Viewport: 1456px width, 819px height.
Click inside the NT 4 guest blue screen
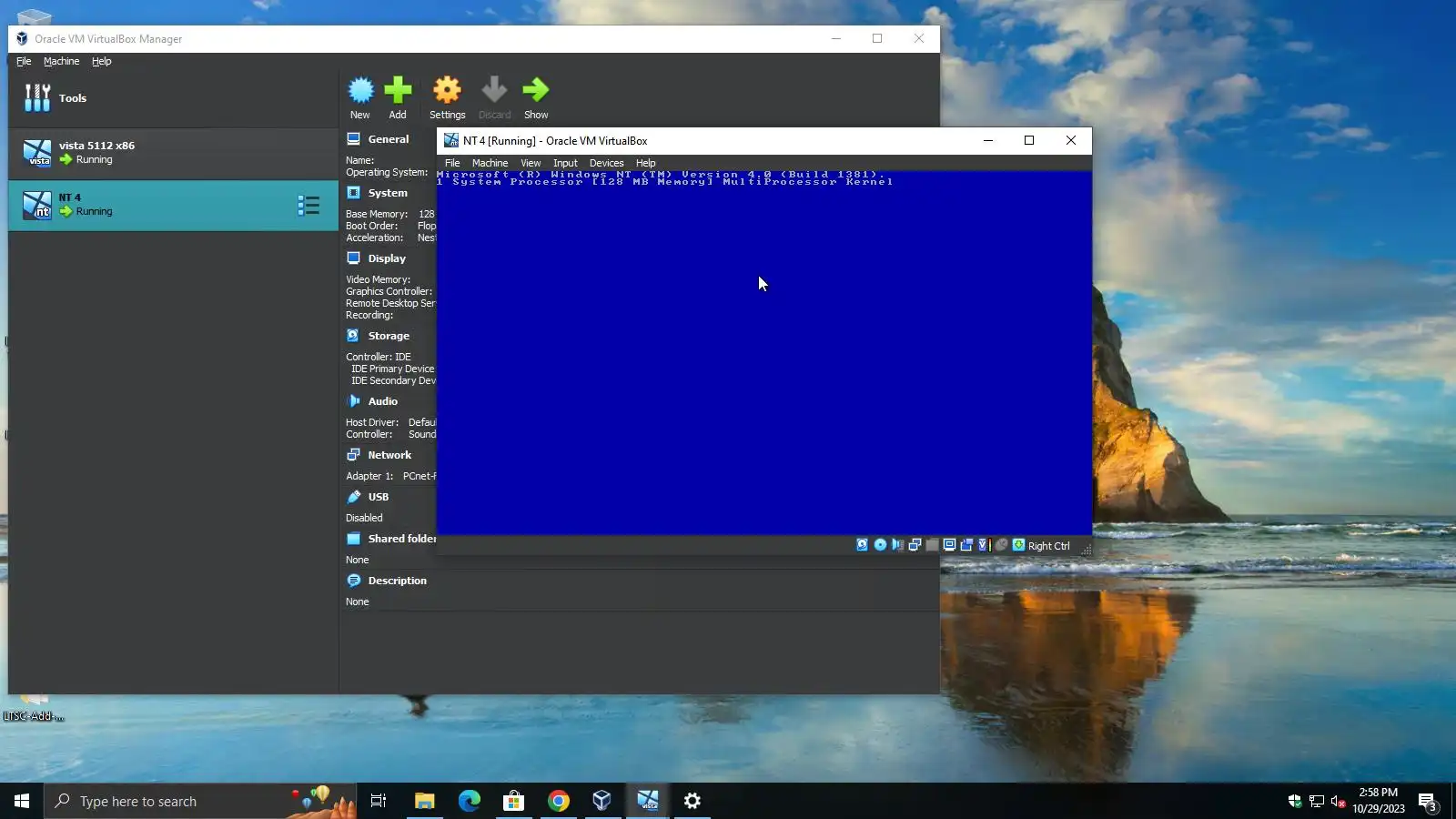click(764, 353)
